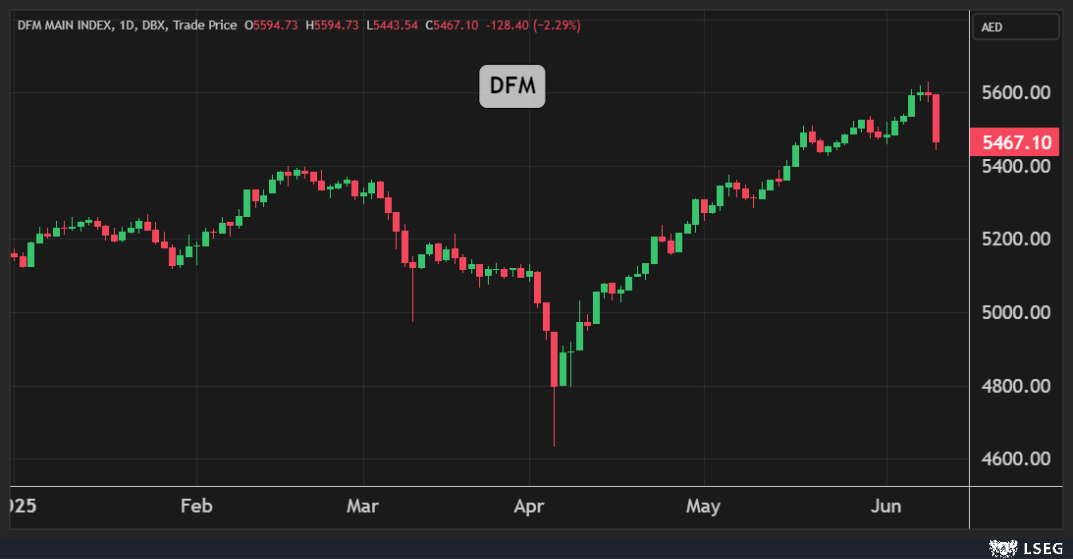Select the current price tag 5467.10
The width and height of the screenshot is (1073, 559).
[x=1015, y=143]
